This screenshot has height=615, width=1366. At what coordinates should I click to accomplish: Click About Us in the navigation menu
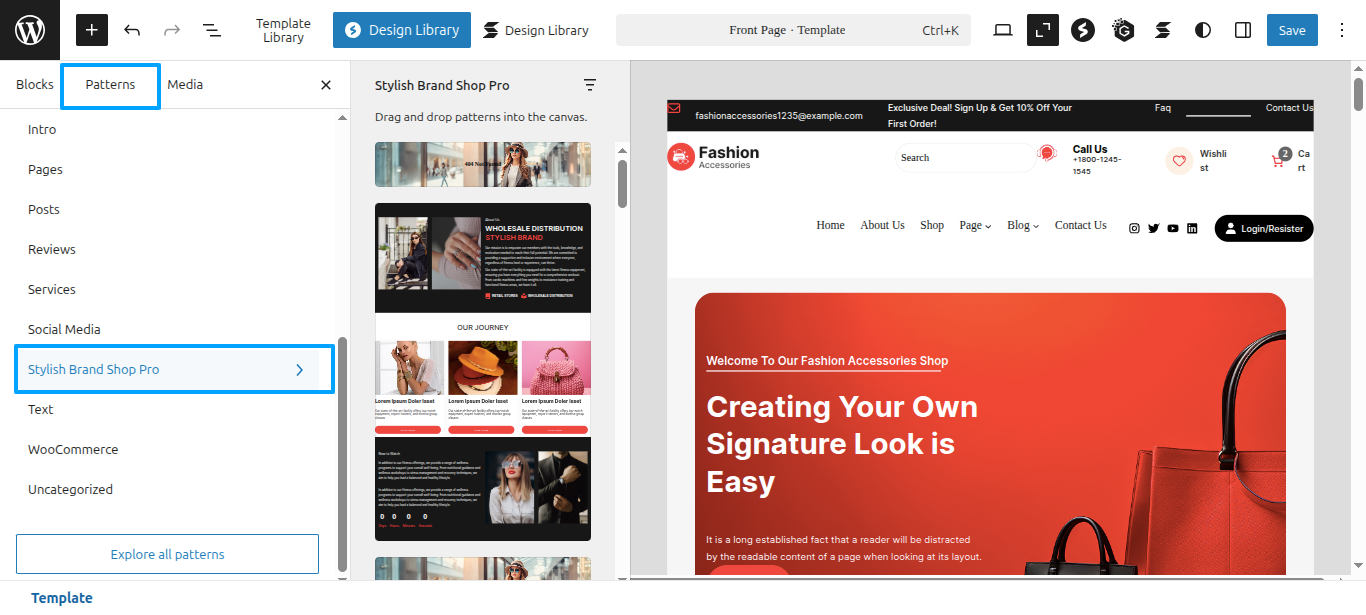tap(882, 226)
